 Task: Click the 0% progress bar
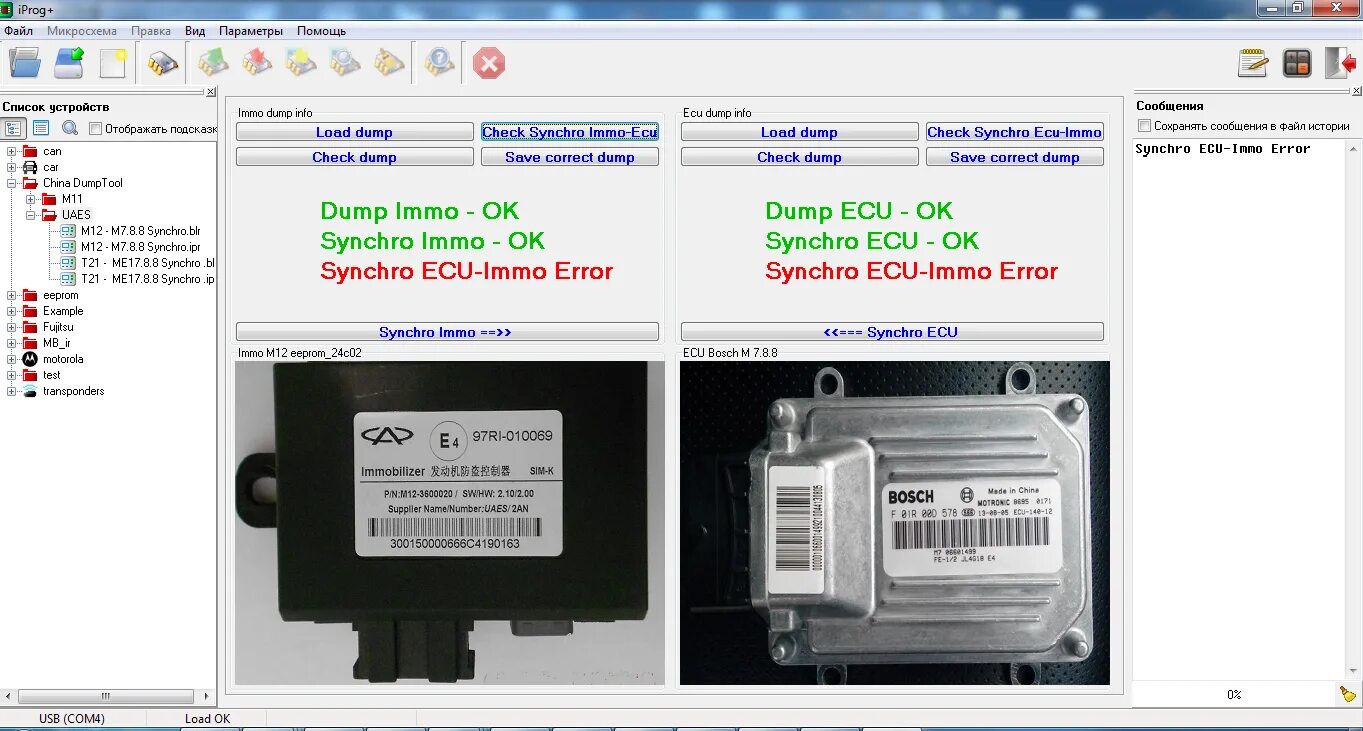(1234, 694)
